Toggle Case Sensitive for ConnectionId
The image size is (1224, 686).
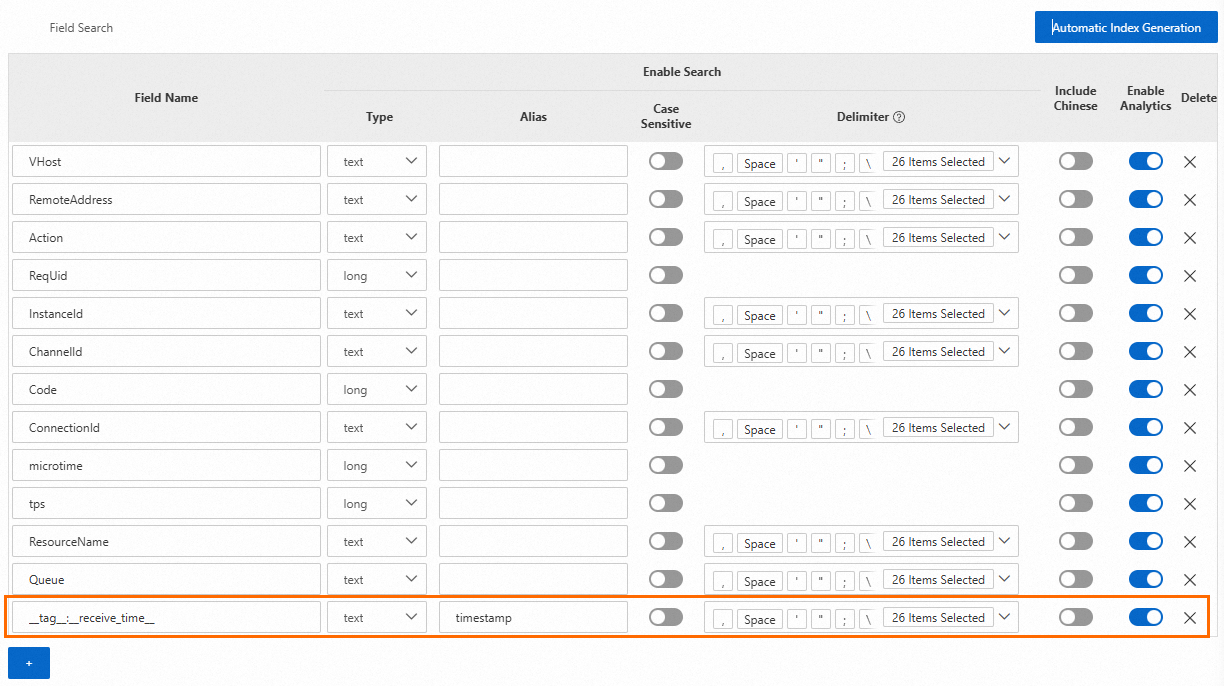pos(666,427)
